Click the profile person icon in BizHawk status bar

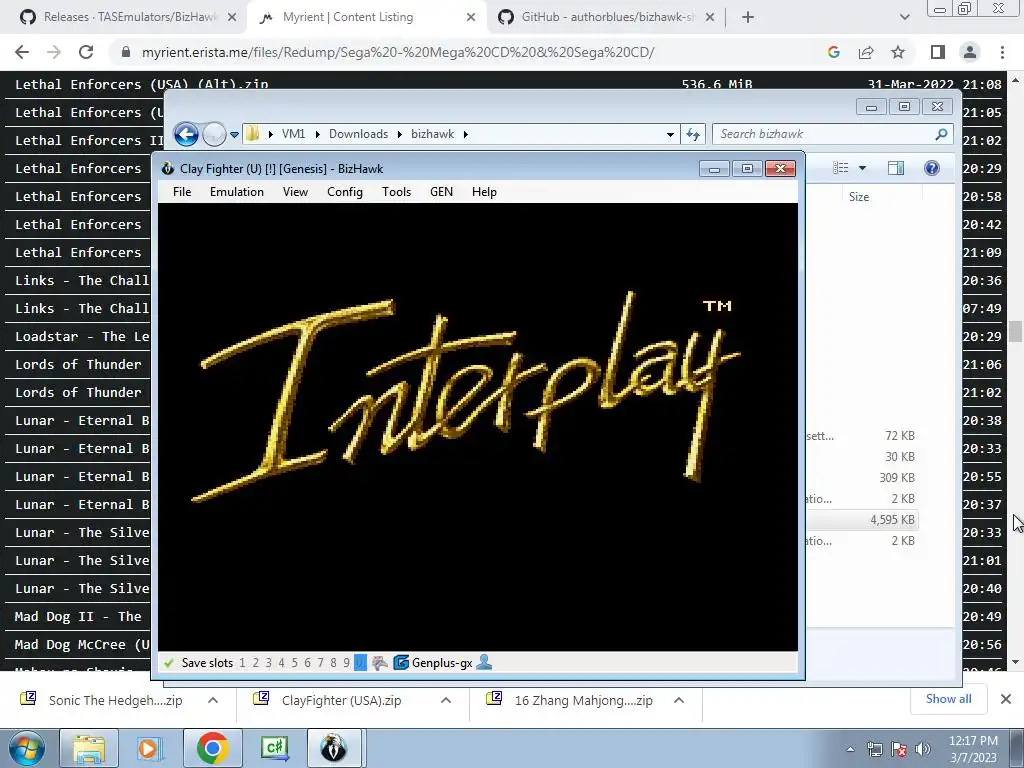[x=484, y=662]
